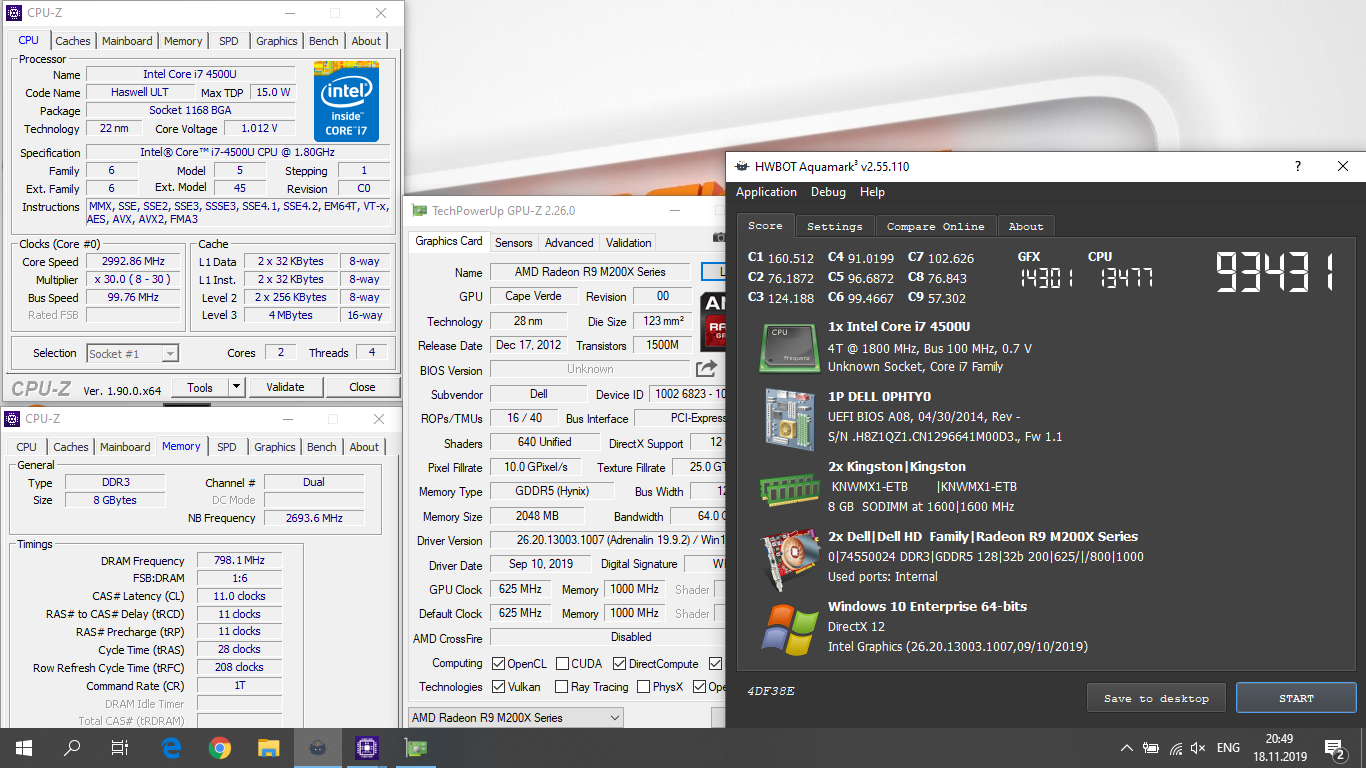The width and height of the screenshot is (1366, 768).
Task: Open Aquamark help question mark in title bar
Action: click(x=1298, y=167)
